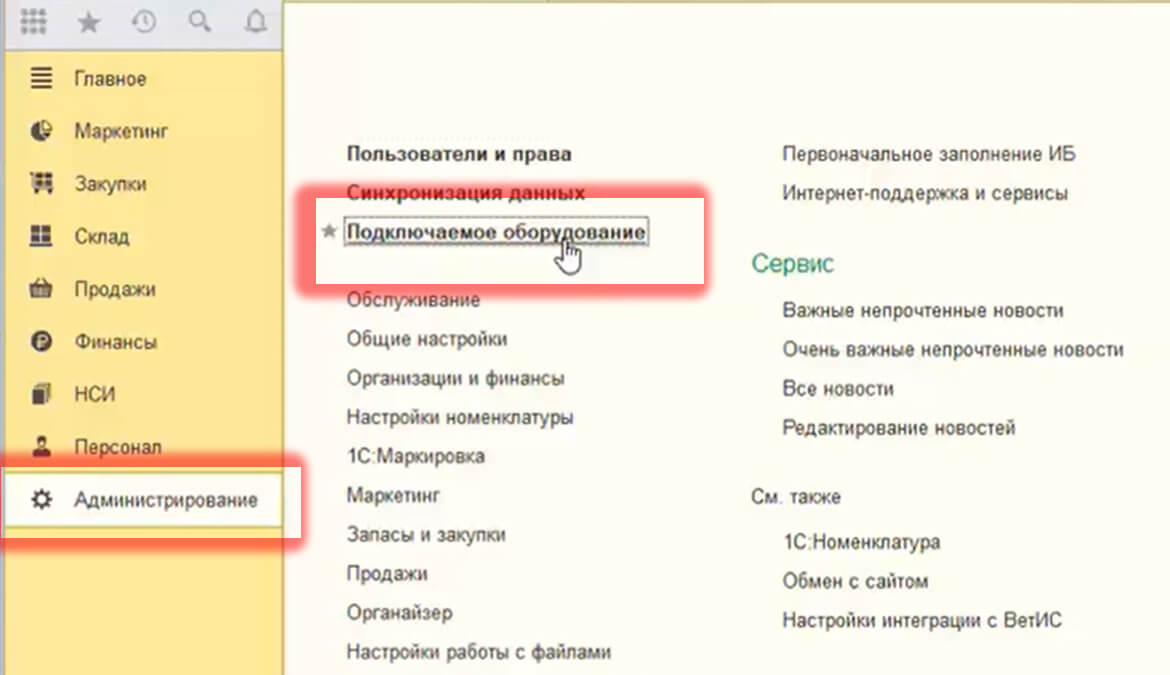The image size is (1170, 675).
Task: Open Настройки работы с файлами link
Action: click(x=478, y=652)
